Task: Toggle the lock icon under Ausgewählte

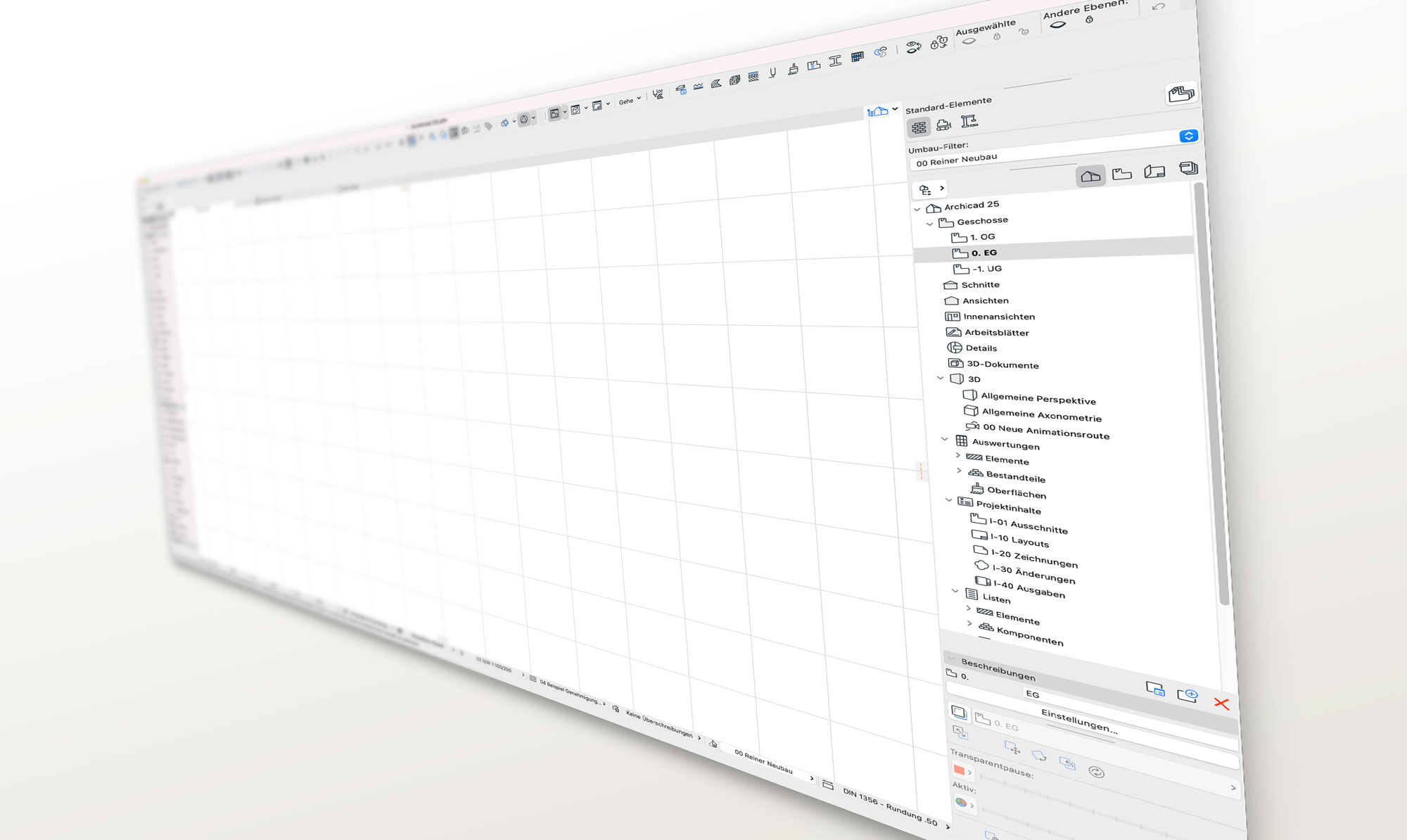Action: click(x=998, y=36)
